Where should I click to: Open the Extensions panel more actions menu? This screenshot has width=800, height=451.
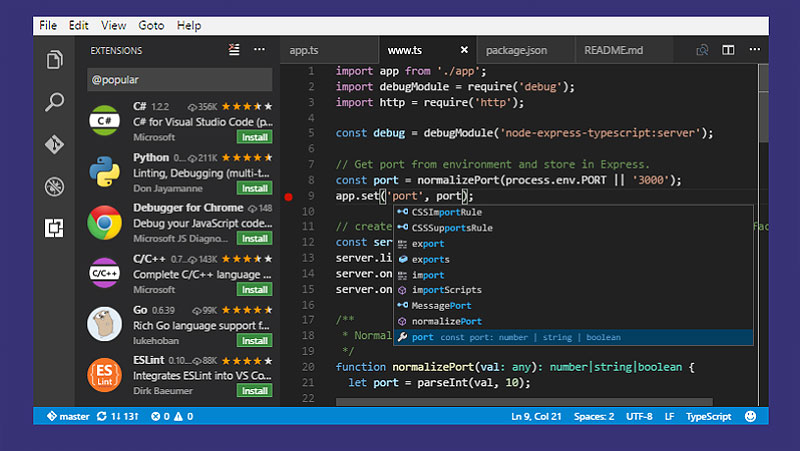pos(259,49)
